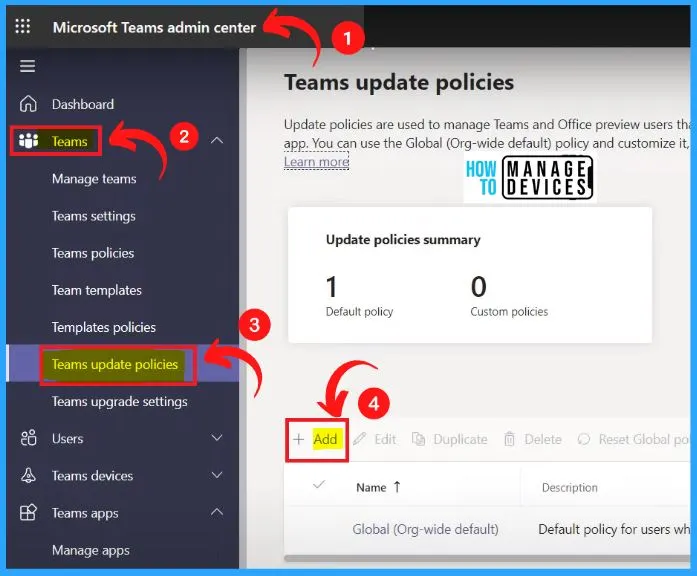697x576 pixels.
Task: Expand the Users section chevron
Action: (x=217, y=438)
